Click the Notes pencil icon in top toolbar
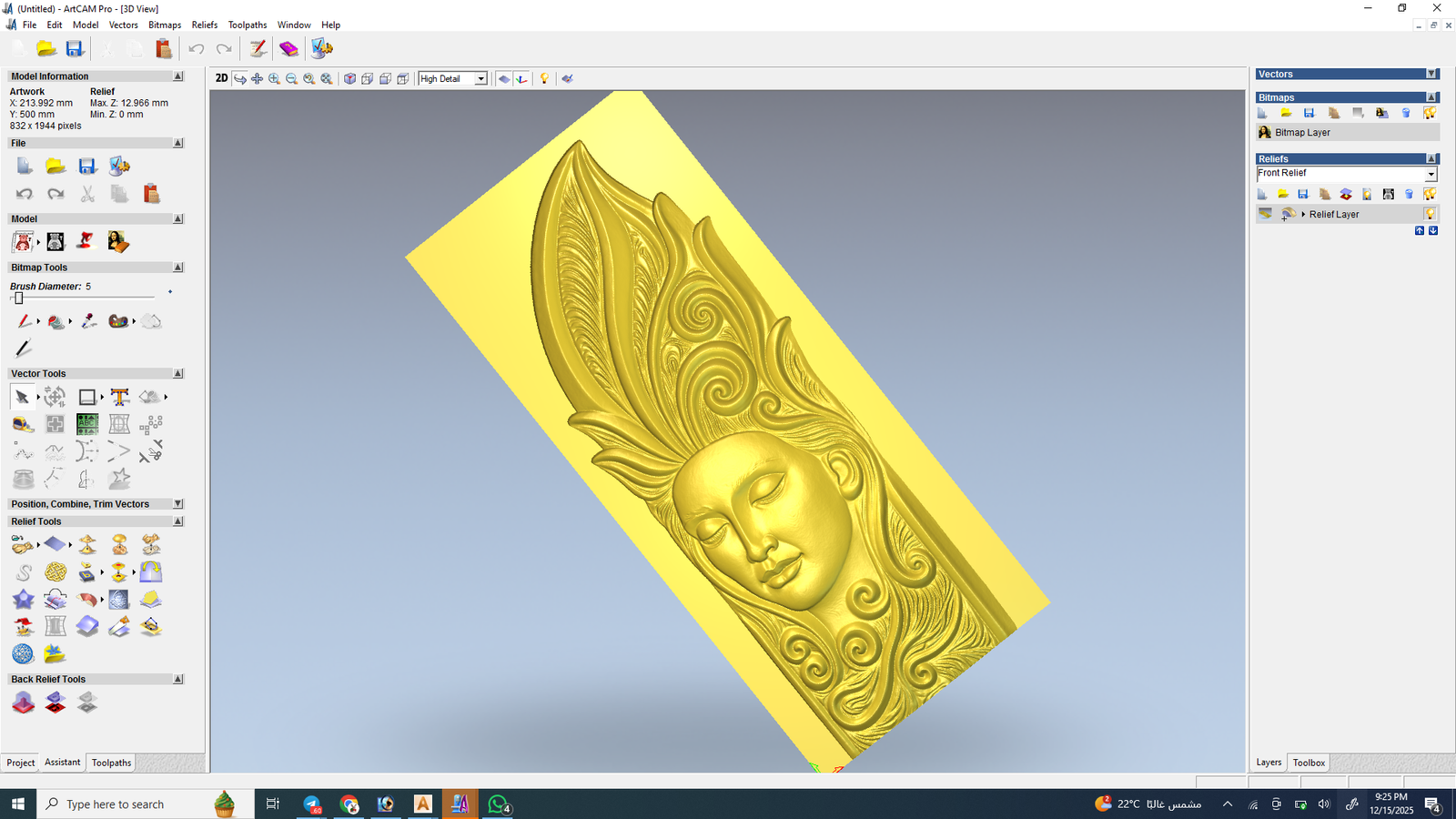 pos(258,48)
